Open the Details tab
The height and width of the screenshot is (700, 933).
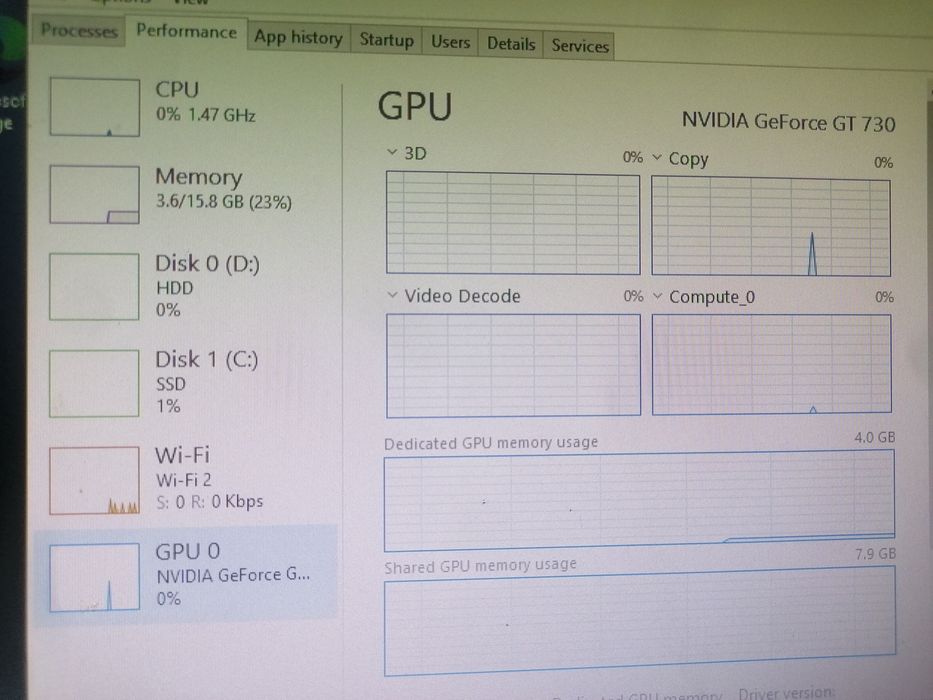[511, 44]
